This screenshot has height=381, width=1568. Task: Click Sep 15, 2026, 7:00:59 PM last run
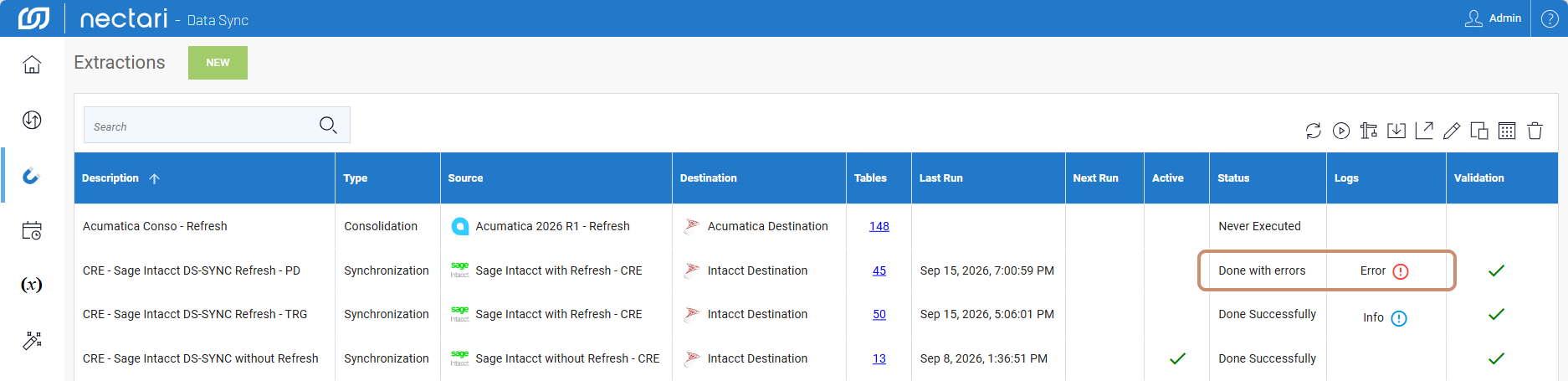(x=986, y=270)
